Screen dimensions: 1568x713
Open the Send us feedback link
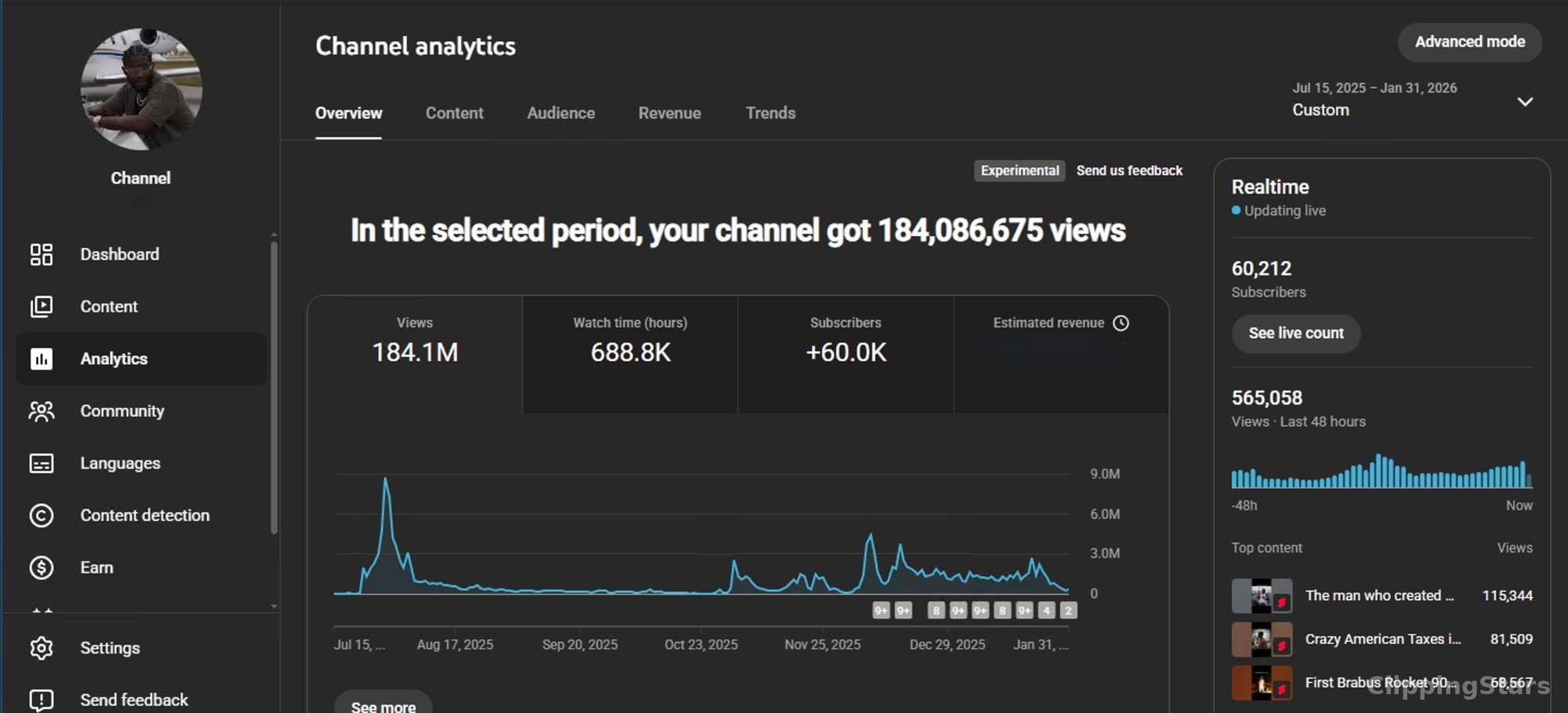tap(1130, 170)
